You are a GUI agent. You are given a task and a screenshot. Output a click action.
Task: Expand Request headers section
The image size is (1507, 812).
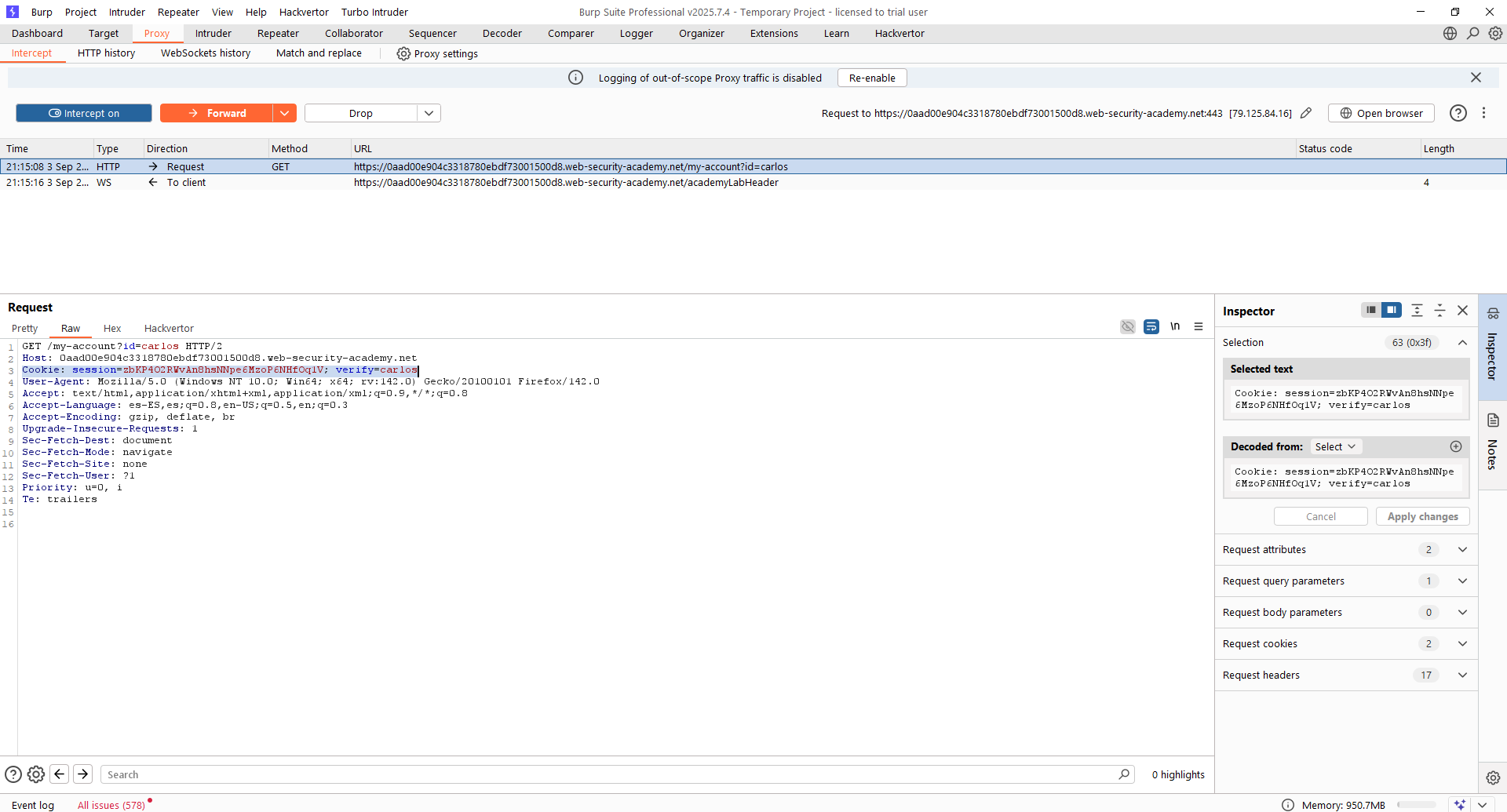(1462, 675)
